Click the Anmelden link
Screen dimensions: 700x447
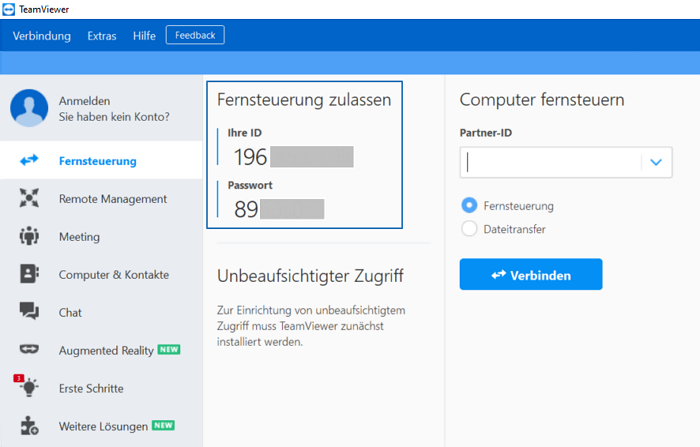[84, 101]
